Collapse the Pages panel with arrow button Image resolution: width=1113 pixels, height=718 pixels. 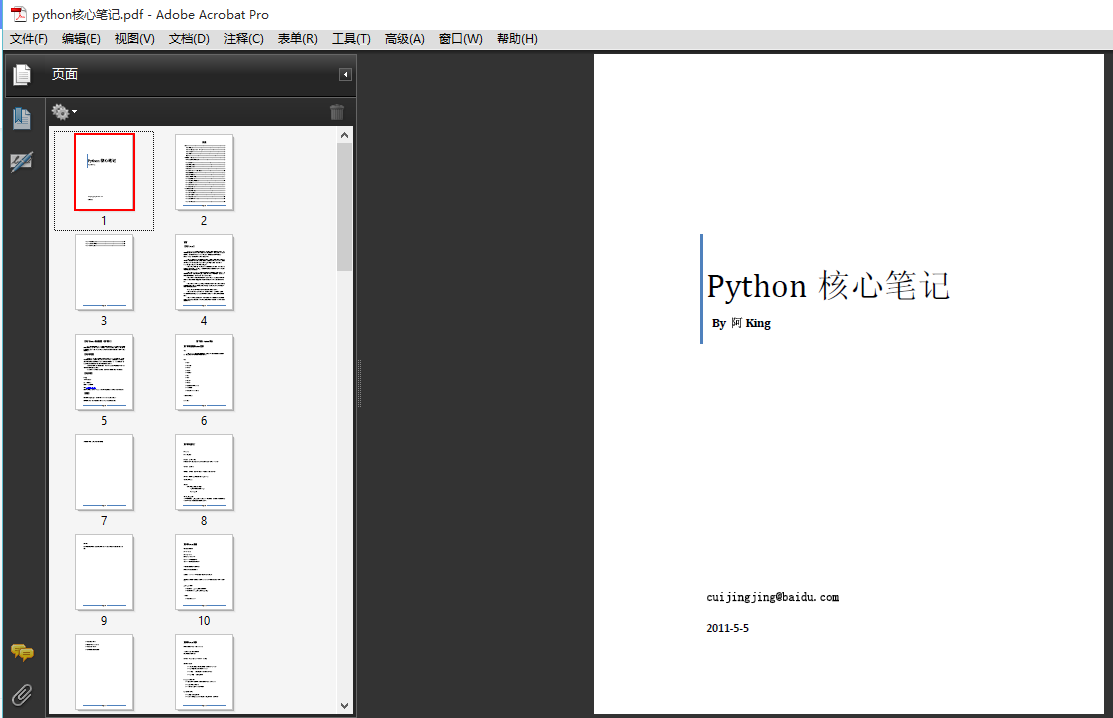(345, 74)
